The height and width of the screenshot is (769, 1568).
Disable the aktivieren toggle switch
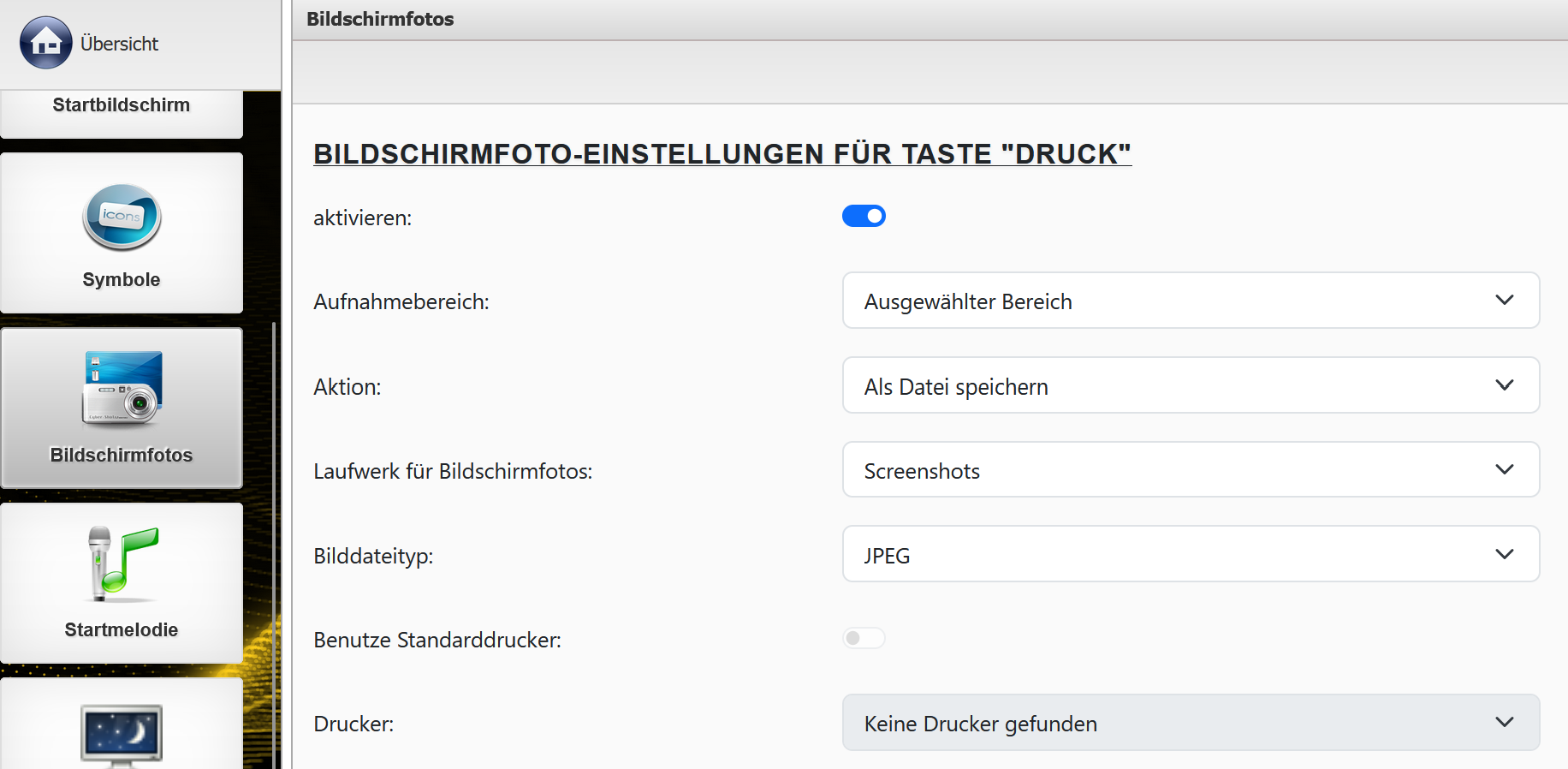click(864, 216)
